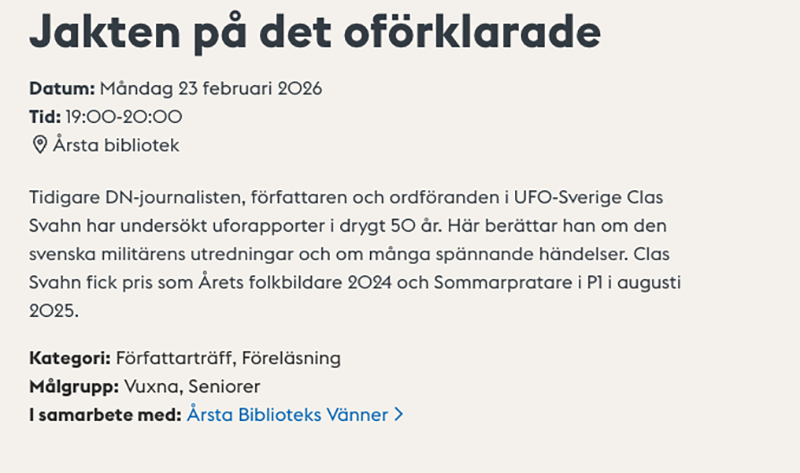800x473 pixels.
Task: Click the chevron after Årsta Biblioteks Vänner
Action: 399,414
